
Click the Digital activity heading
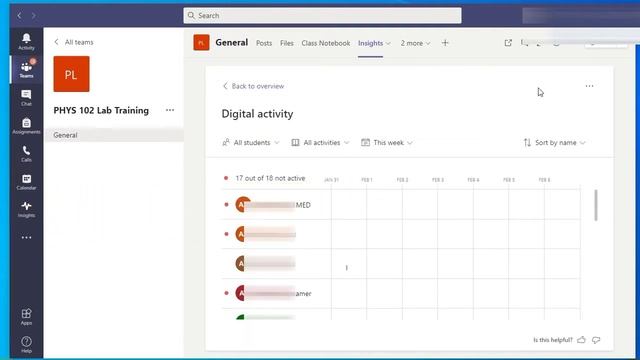pyautogui.click(x=257, y=114)
